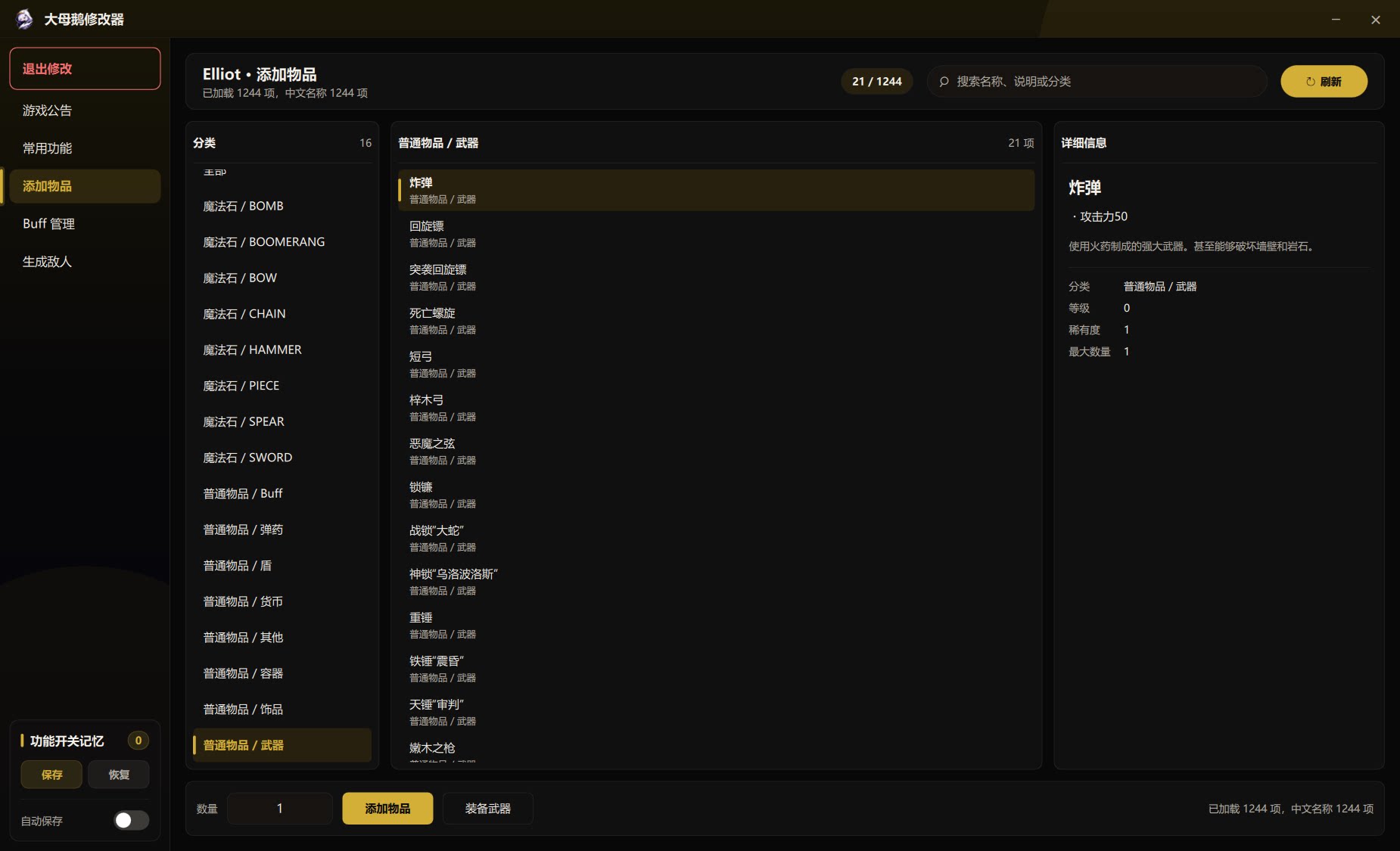Select category 普通物品 / 货币
1400x851 pixels.
[x=282, y=601]
